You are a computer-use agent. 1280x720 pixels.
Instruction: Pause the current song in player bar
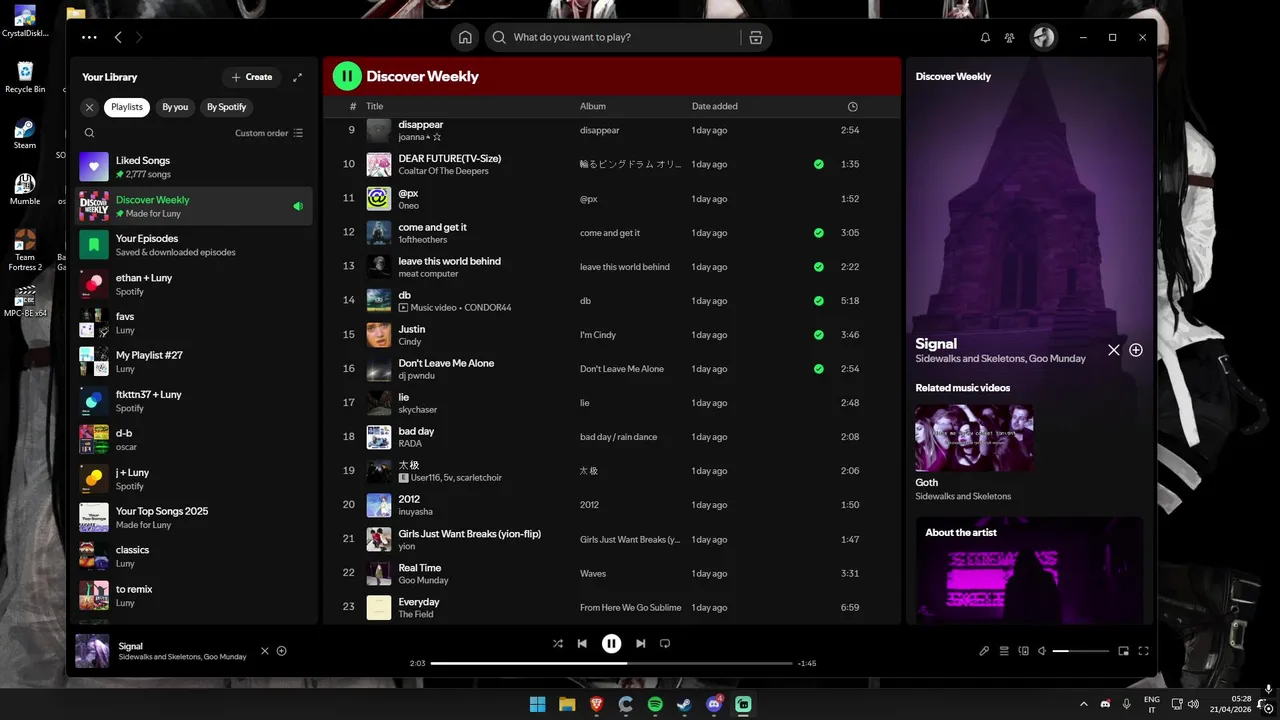tap(611, 644)
